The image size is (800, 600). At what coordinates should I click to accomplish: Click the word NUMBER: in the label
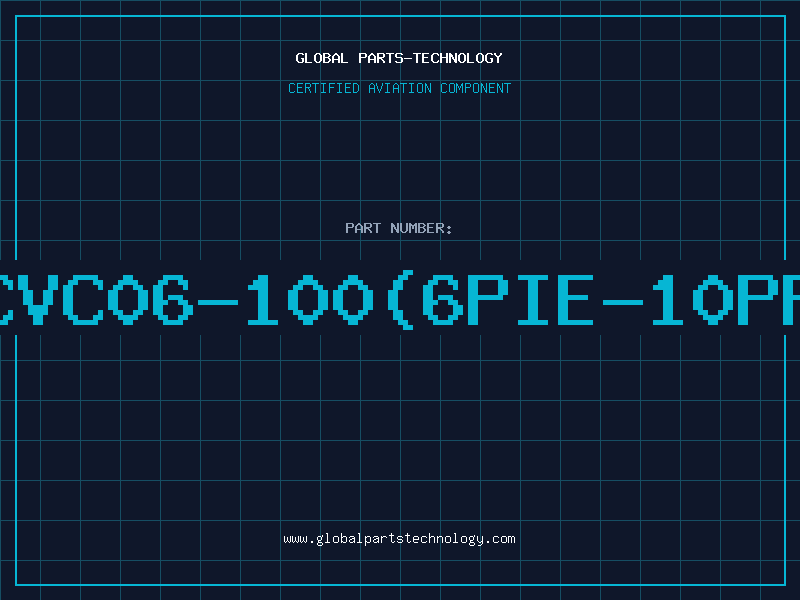pyautogui.click(x=421, y=228)
